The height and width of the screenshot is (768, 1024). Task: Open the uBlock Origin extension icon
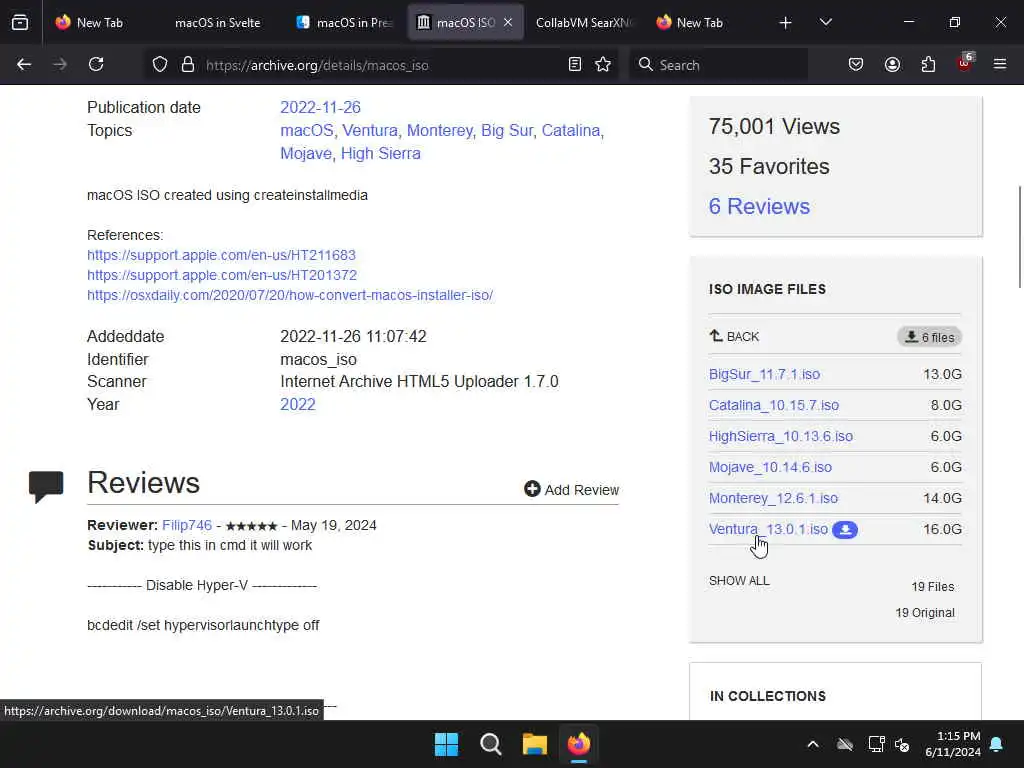pos(965,63)
